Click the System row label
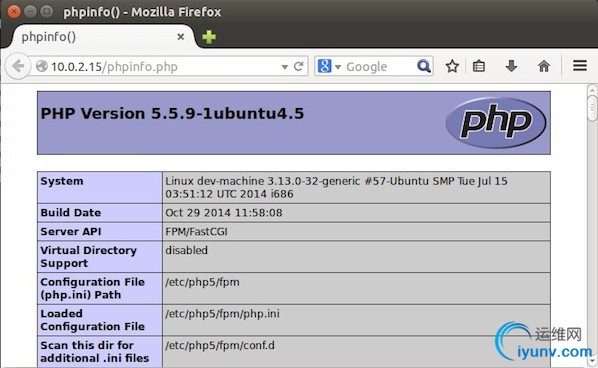This screenshot has height=368, width=598. pos(62,181)
